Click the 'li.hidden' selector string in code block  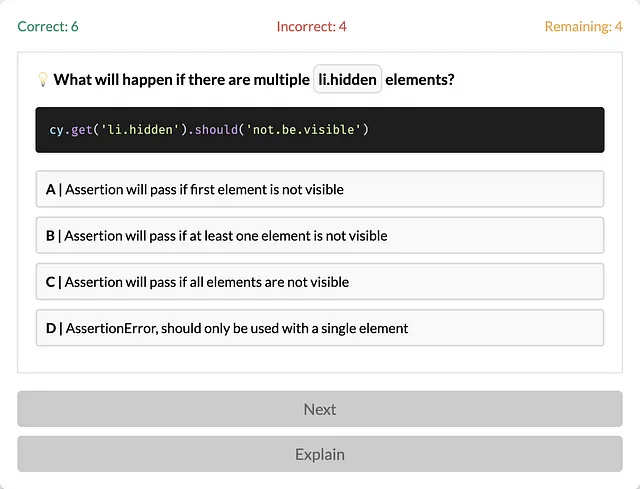(x=140, y=130)
